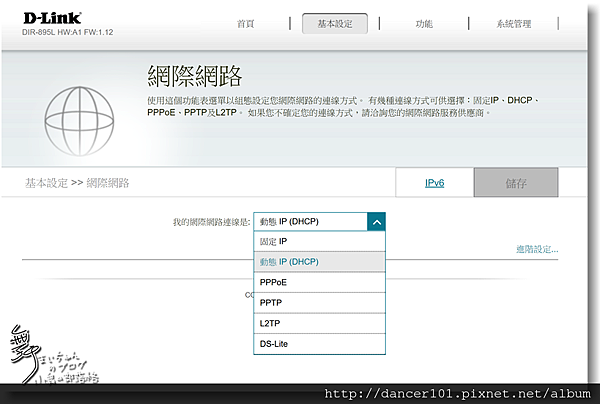This screenshot has width=600, height=404.
Task: Collapse the connection type dropdown arrow
Action: (376, 222)
